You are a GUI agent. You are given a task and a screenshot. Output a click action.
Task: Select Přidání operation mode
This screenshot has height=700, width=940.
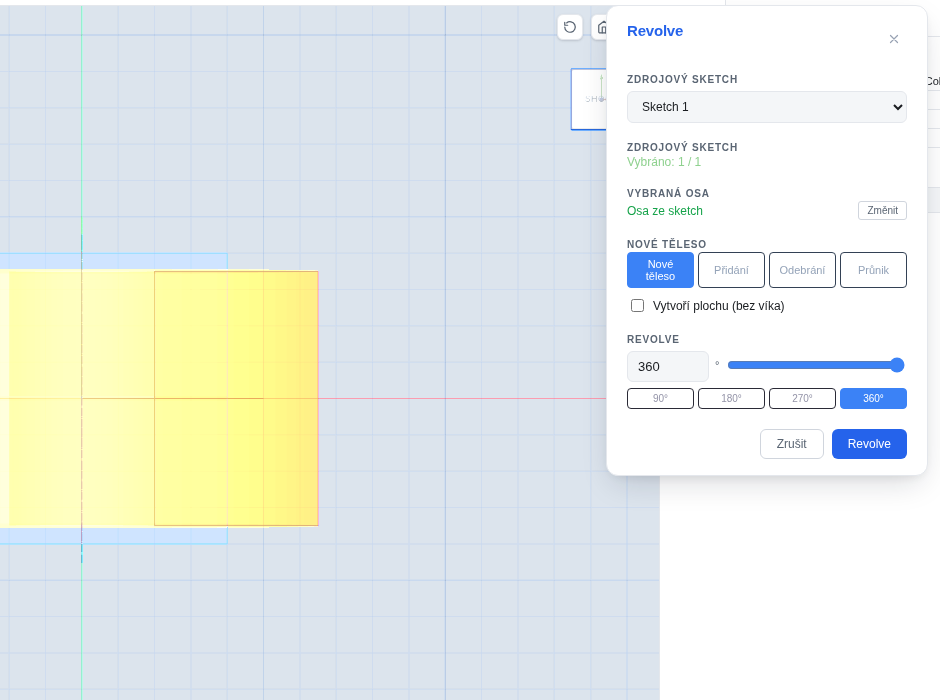tap(731, 270)
